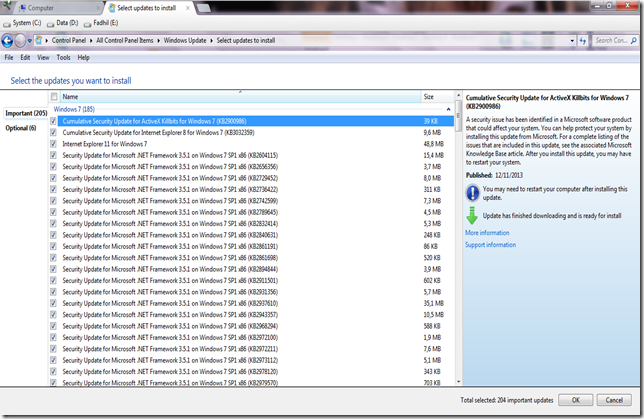This screenshot has width=644, height=419.
Task: Go to All Control Panel Items breadcrumb
Action: click(x=124, y=41)
